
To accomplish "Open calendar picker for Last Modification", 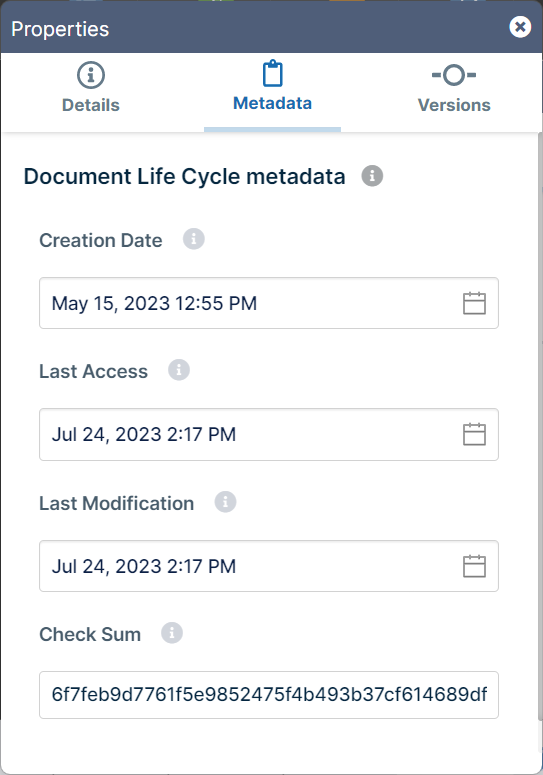I will pyautogui.click(x=474, y=566).
